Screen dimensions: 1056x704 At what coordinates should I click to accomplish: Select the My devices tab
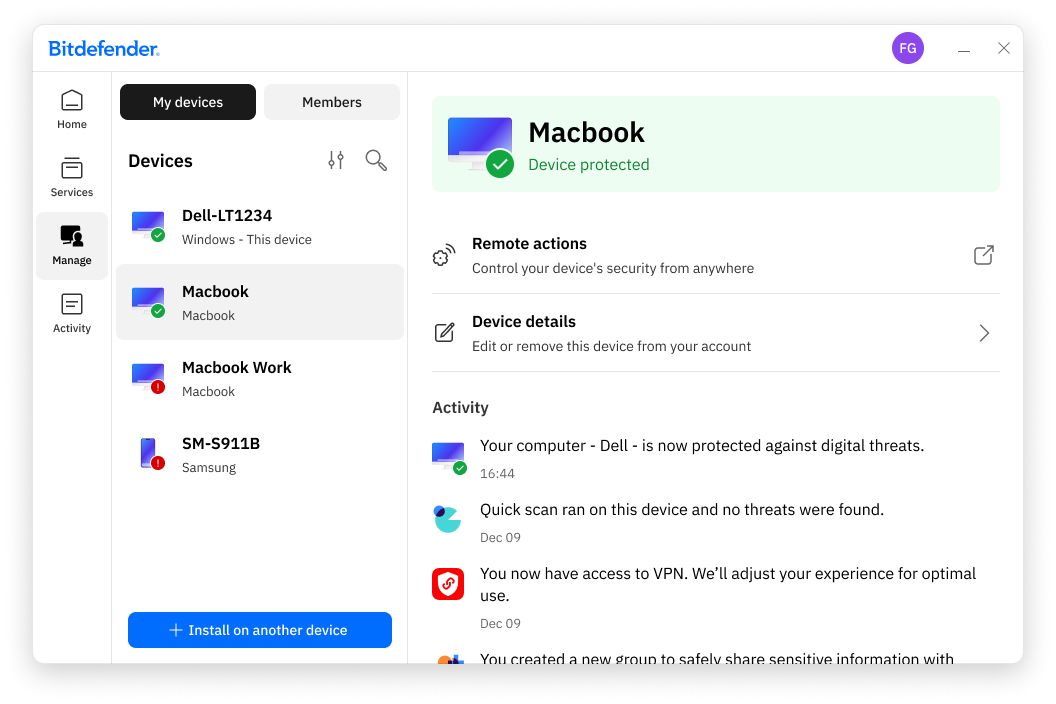(187, 101)
